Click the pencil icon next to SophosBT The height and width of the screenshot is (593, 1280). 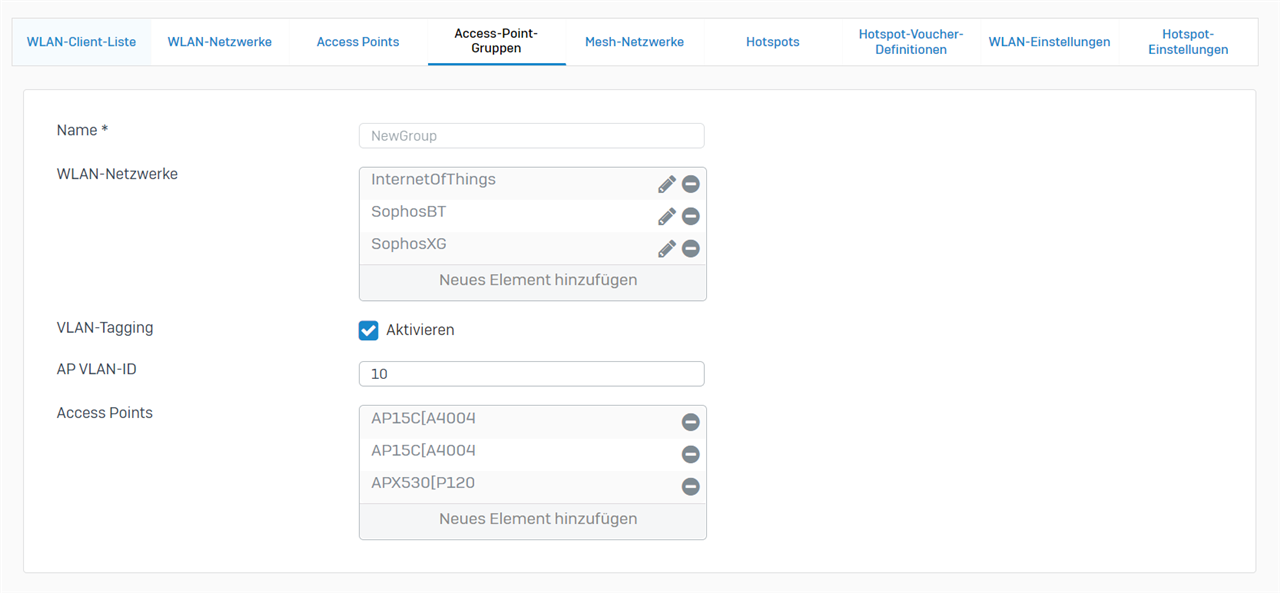point(667,216)
